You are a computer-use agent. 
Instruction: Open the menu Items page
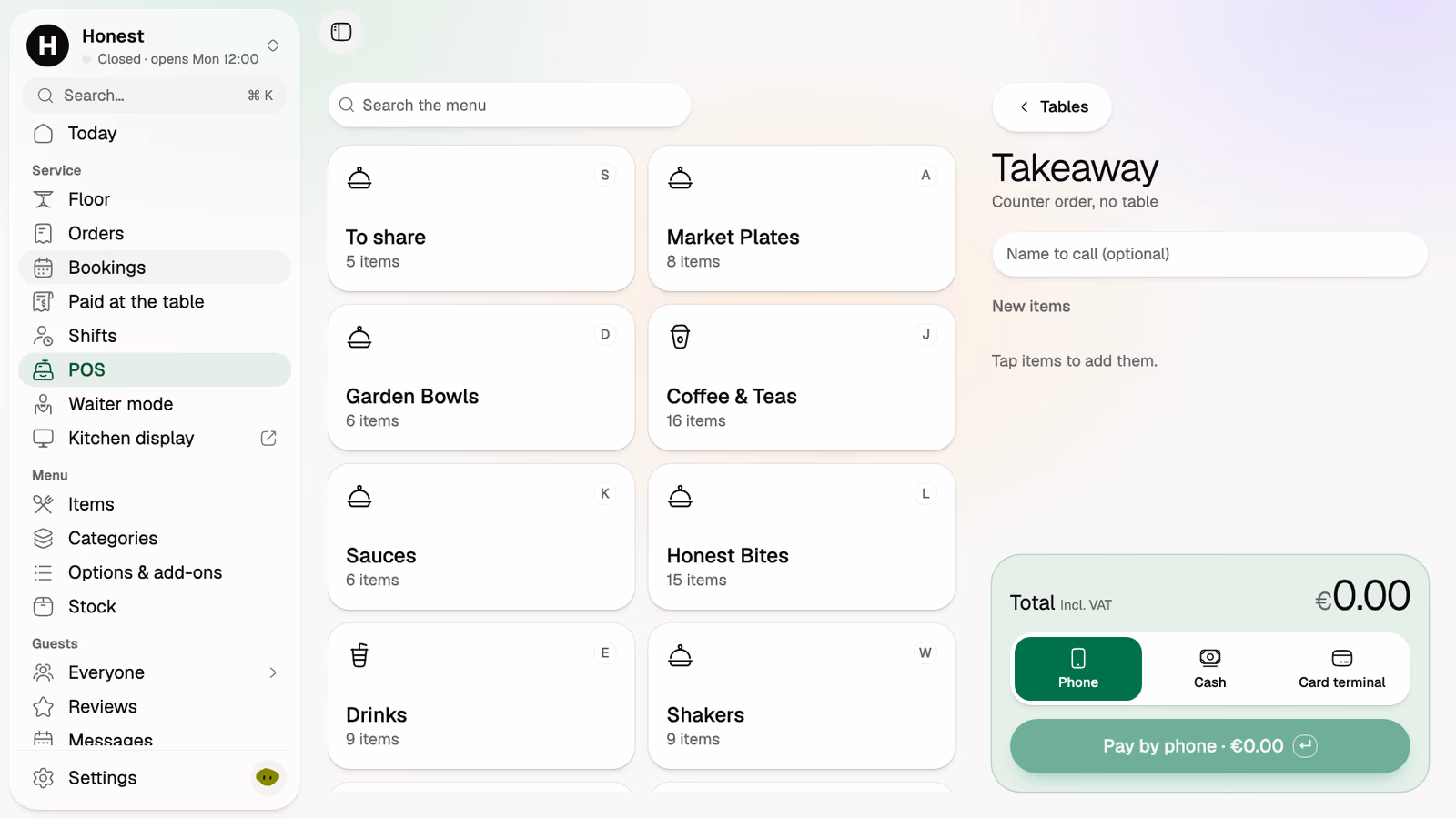click(x=155, y=504)
